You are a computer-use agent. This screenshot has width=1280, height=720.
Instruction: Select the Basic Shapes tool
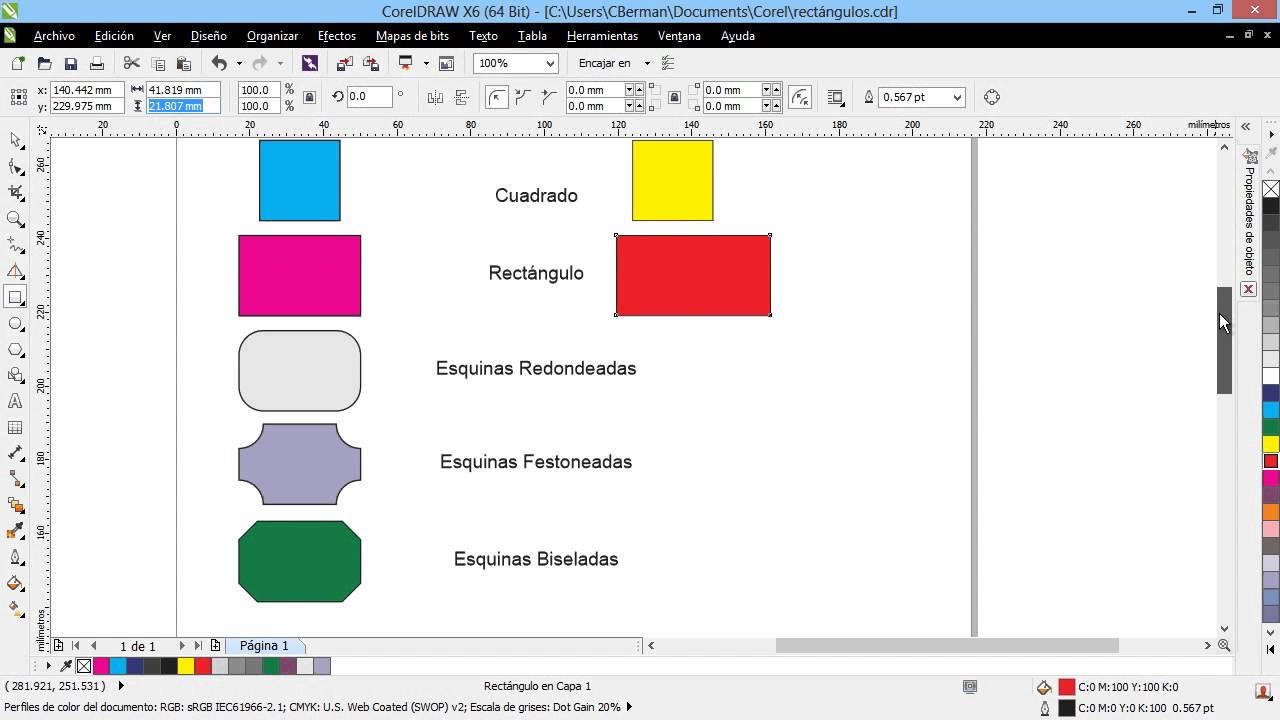[x=15, y=375]
